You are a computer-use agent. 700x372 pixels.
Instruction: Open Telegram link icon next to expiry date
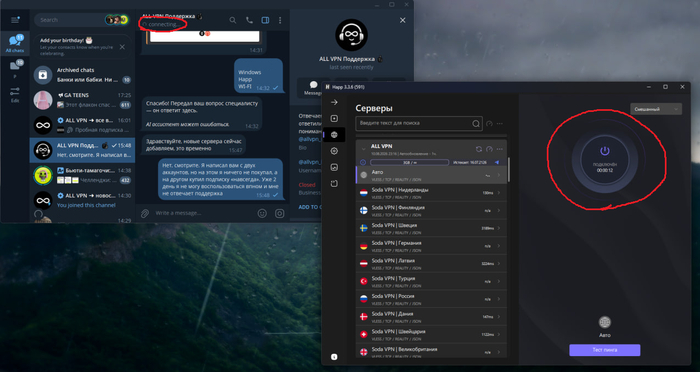(x=497, y=163)
